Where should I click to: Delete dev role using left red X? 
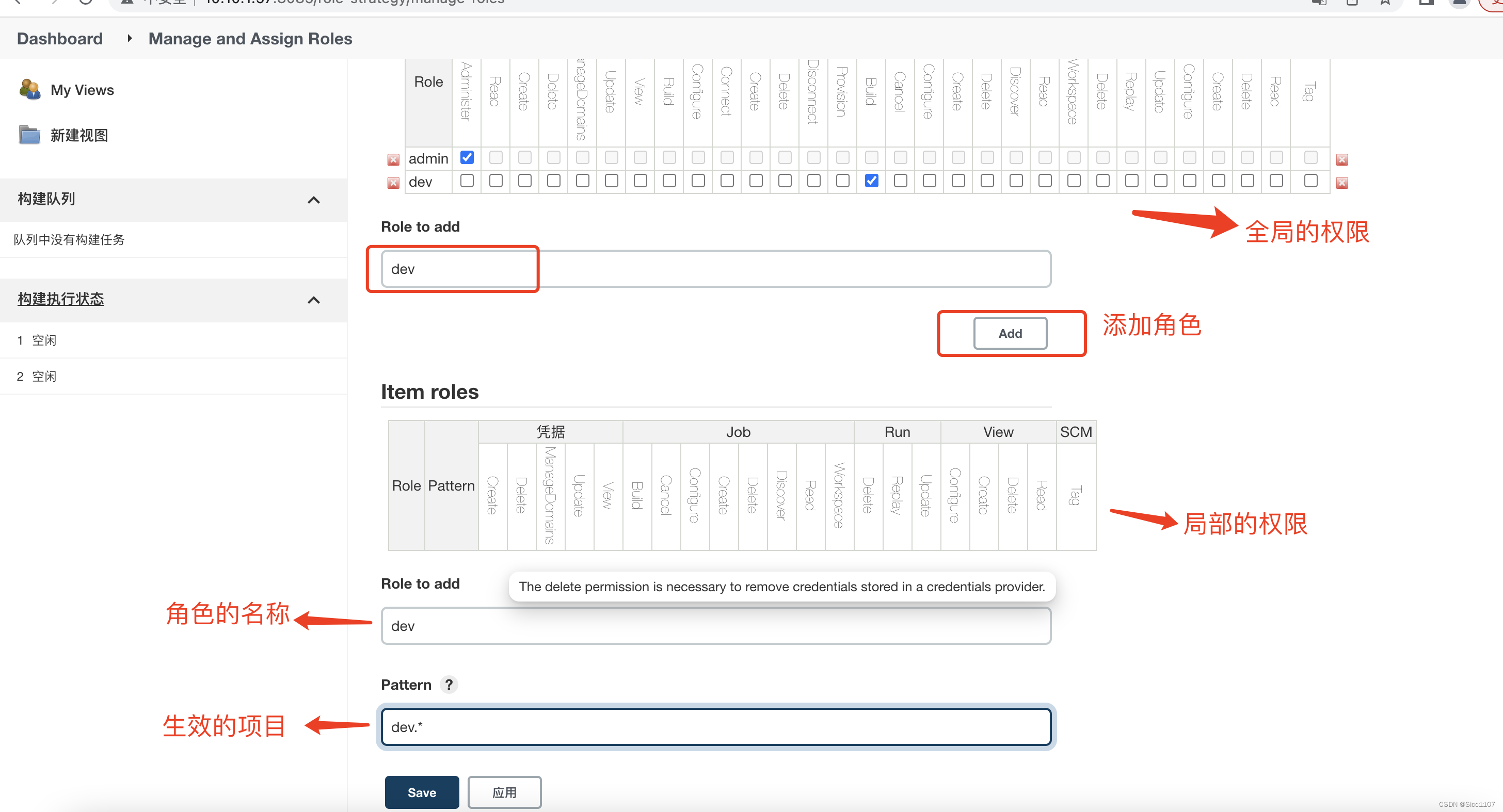coord(393,183)
